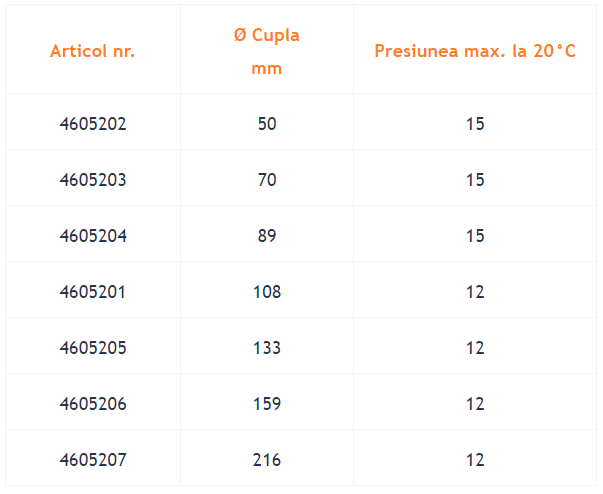Click the Ø Cupla mm column header

(x=267, y=52)
